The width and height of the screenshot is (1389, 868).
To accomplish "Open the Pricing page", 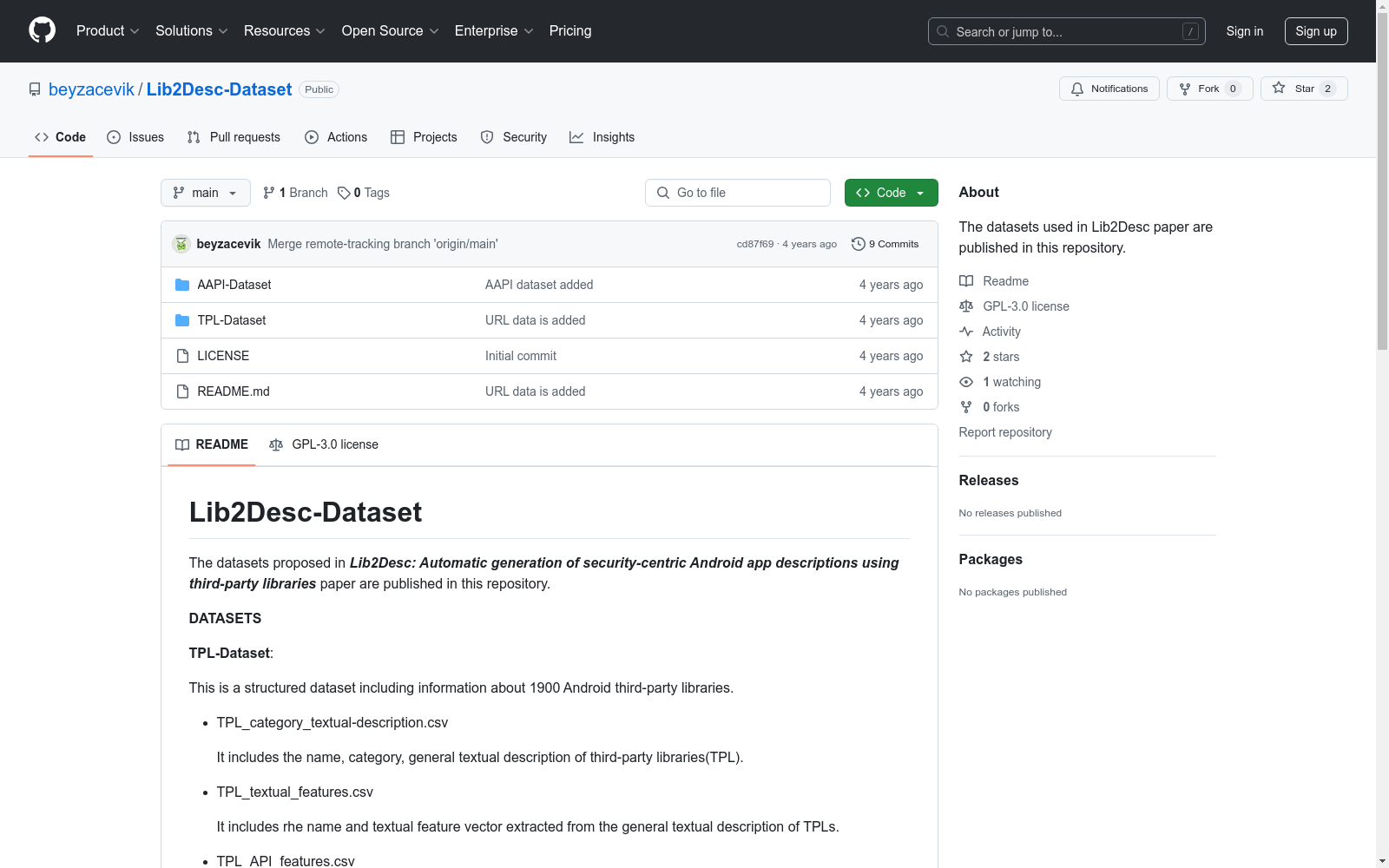I will [570, 31].
